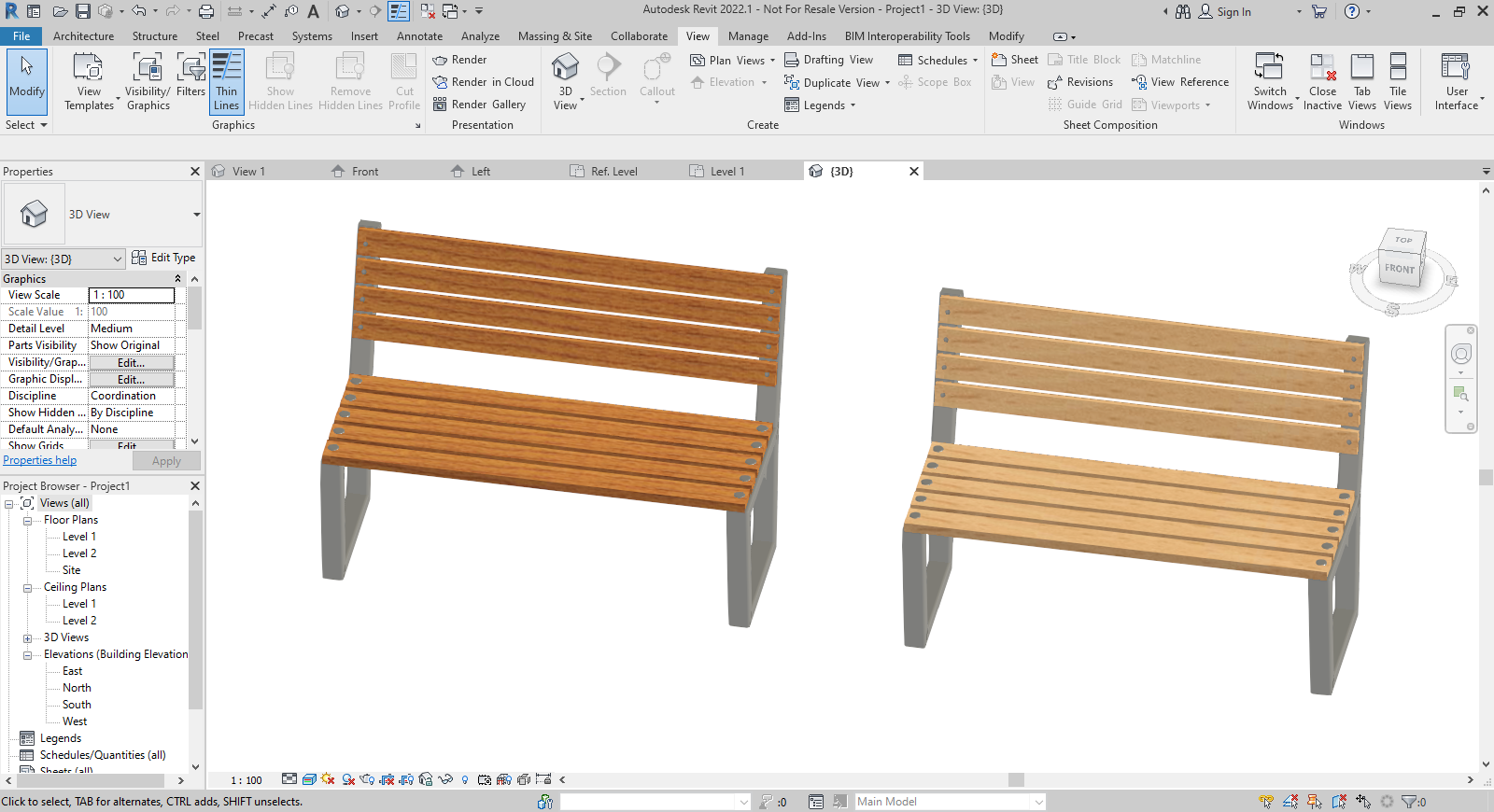Expand Plan Views dropdown
Viewport: 1494px width, 812px height.
click(x=772, y=60)
